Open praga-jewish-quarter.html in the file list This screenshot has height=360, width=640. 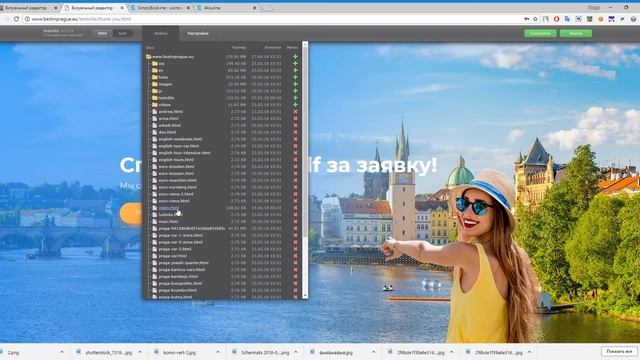pyautogui.click(x=183, y=263)
